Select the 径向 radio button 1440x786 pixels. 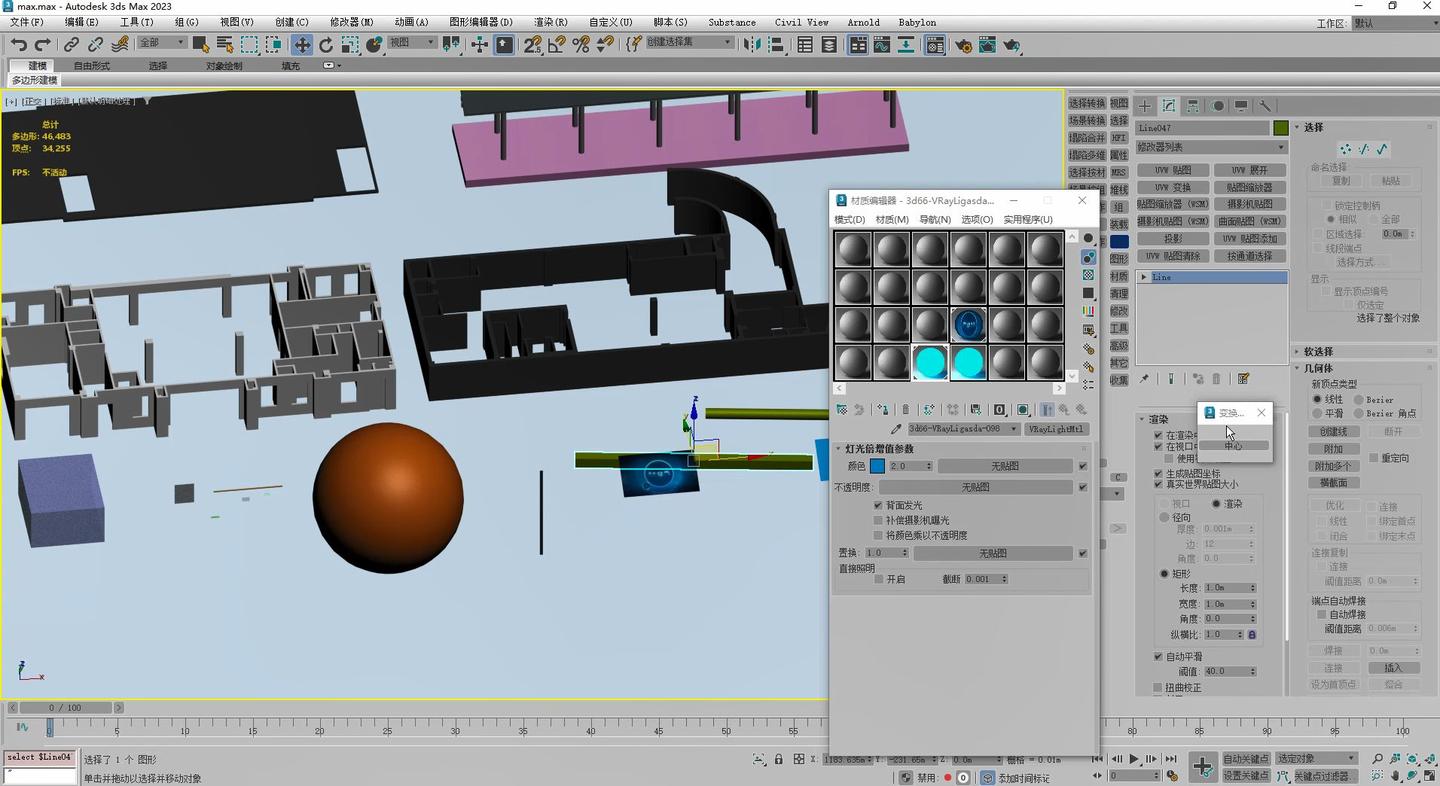[1164, 518]
